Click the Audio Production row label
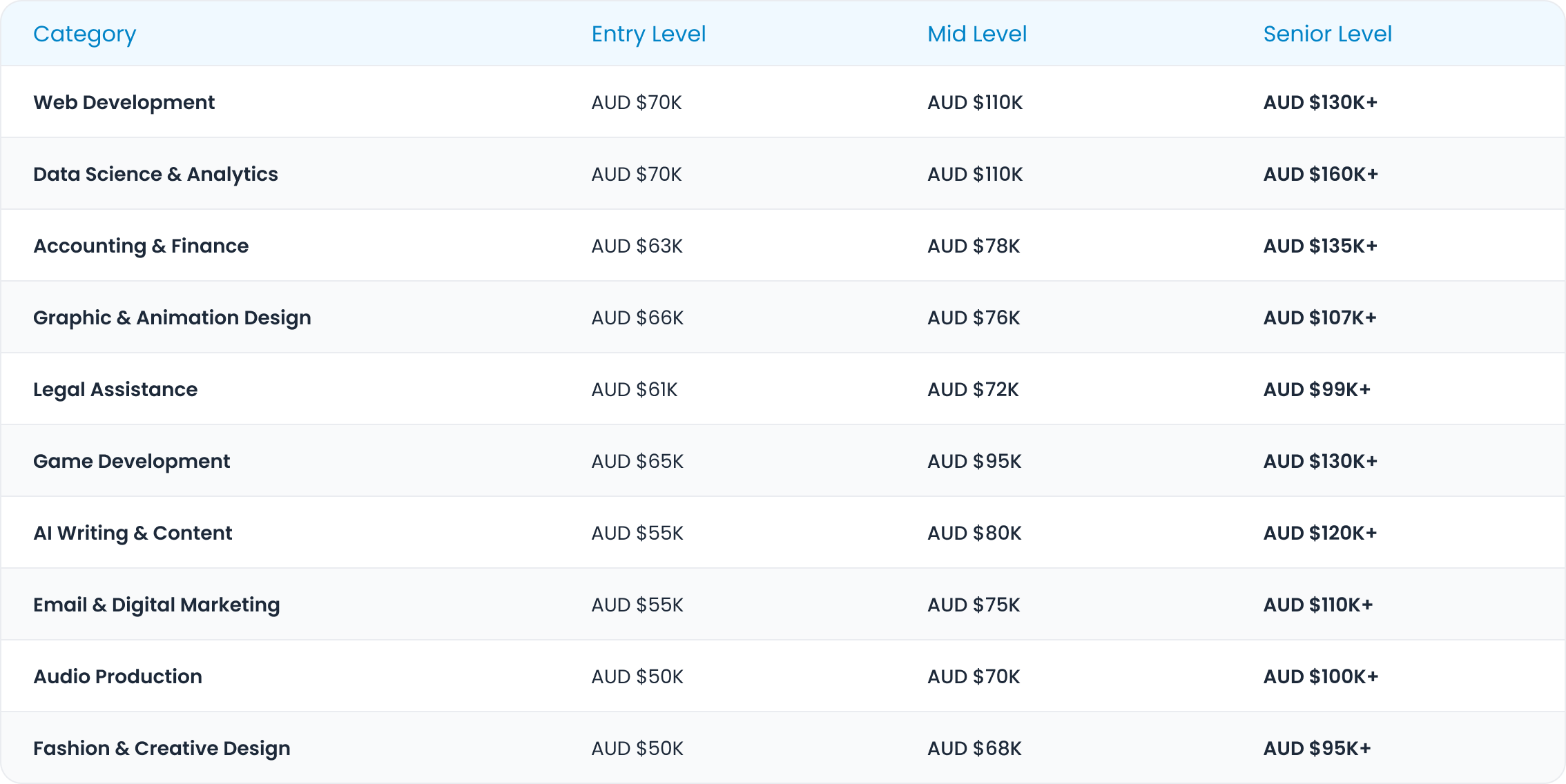 tap(117, 676)
